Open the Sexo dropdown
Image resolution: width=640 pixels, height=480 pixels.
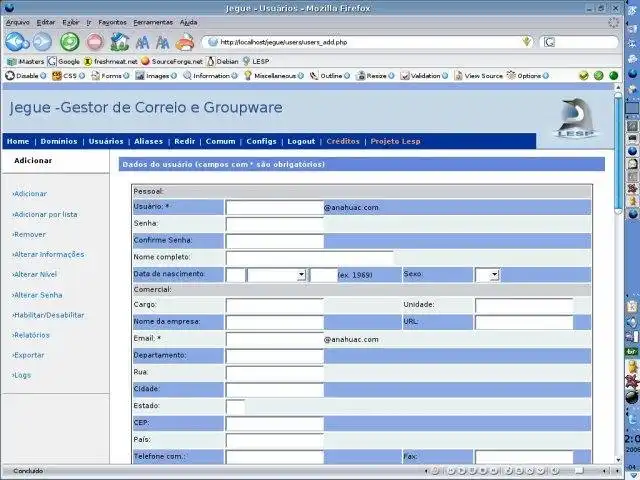tap(487, 275)
